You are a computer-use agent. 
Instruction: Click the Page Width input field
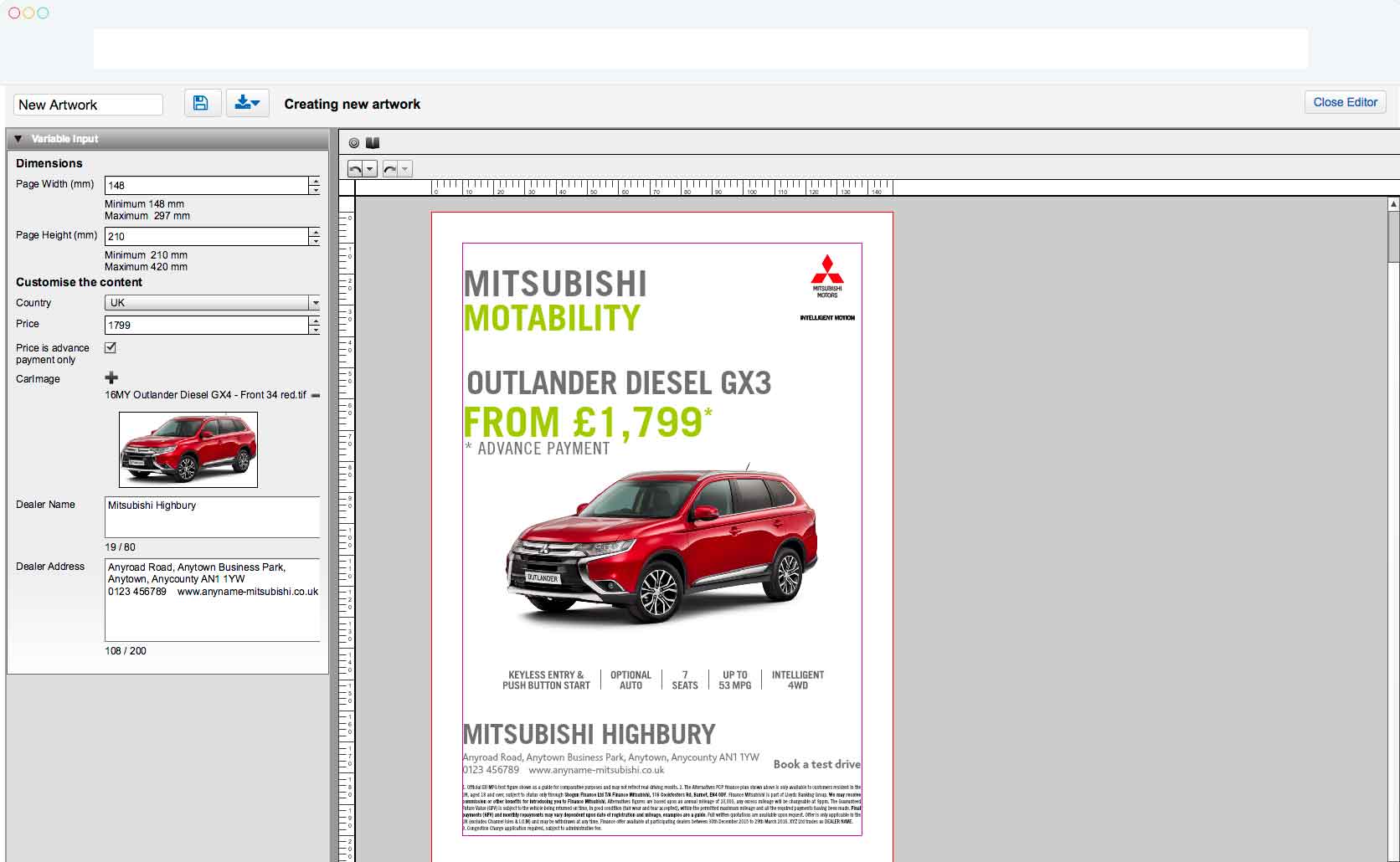point(206,186)
